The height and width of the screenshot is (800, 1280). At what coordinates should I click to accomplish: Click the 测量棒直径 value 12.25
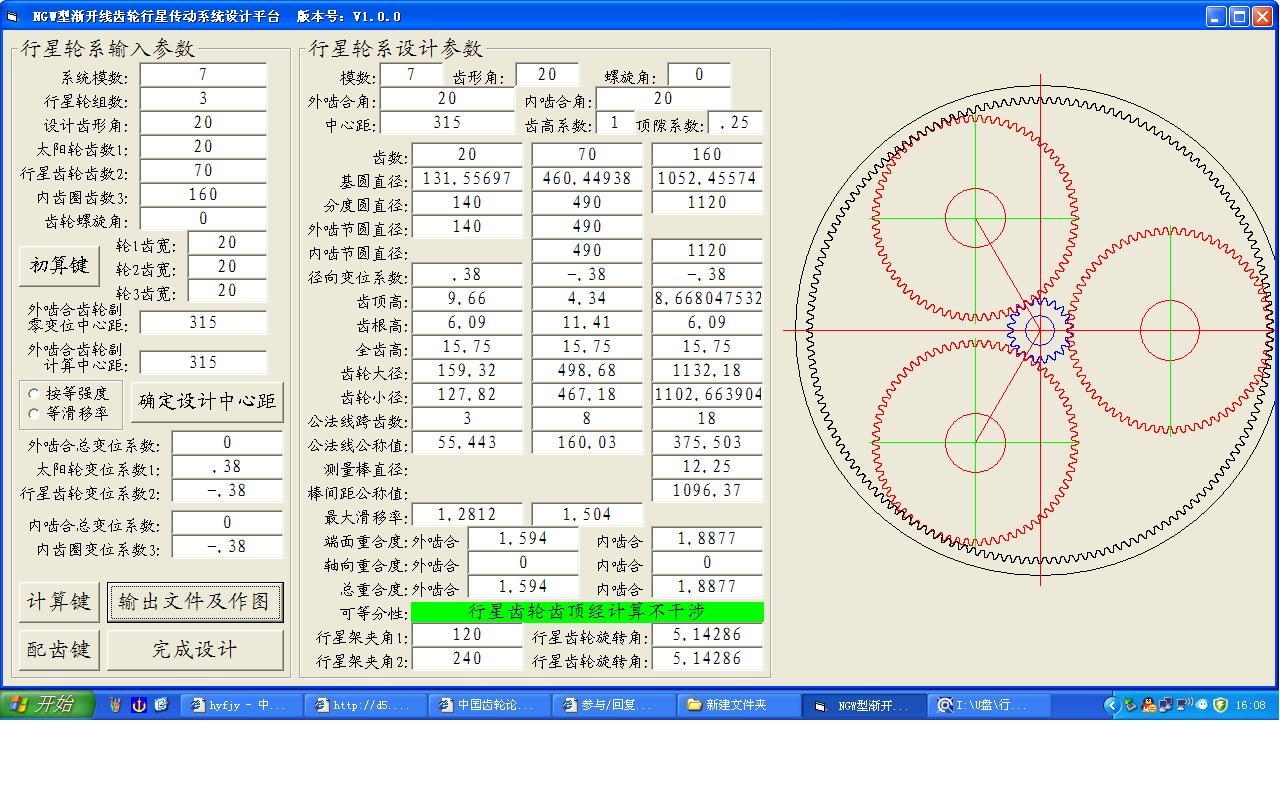(707, 467)
